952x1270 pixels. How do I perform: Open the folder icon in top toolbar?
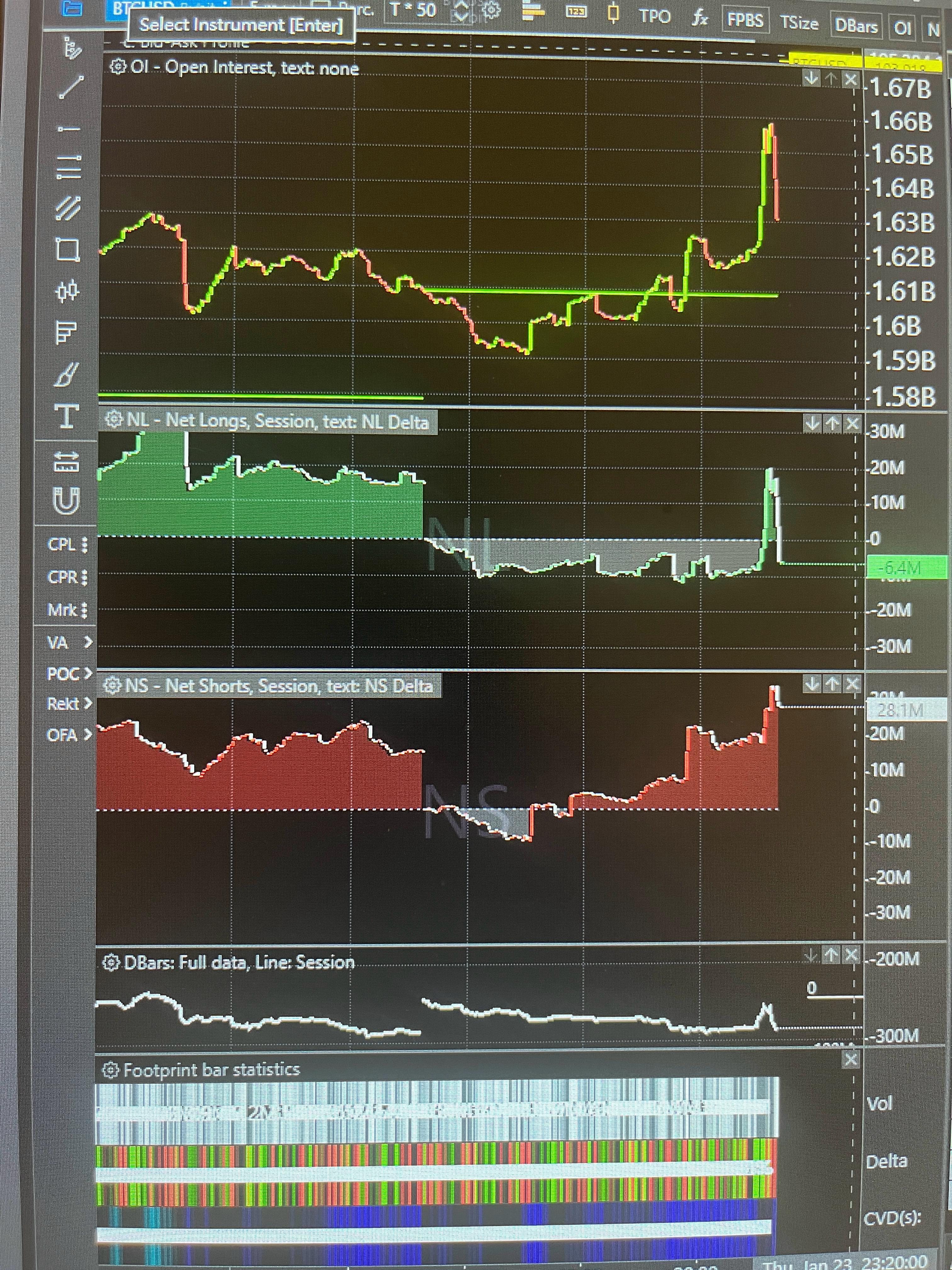point(72,8)
